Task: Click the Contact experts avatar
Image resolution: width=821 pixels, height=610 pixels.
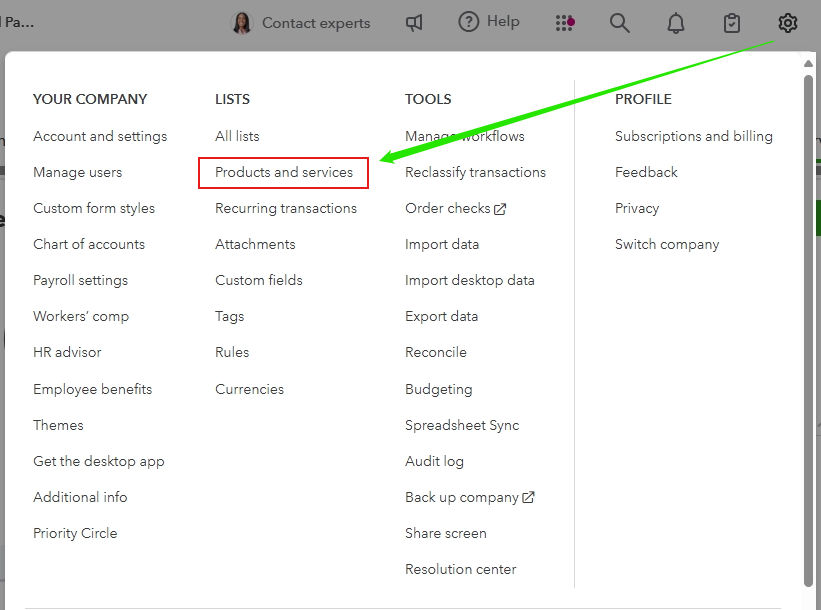Action: [x=242, y=23]
